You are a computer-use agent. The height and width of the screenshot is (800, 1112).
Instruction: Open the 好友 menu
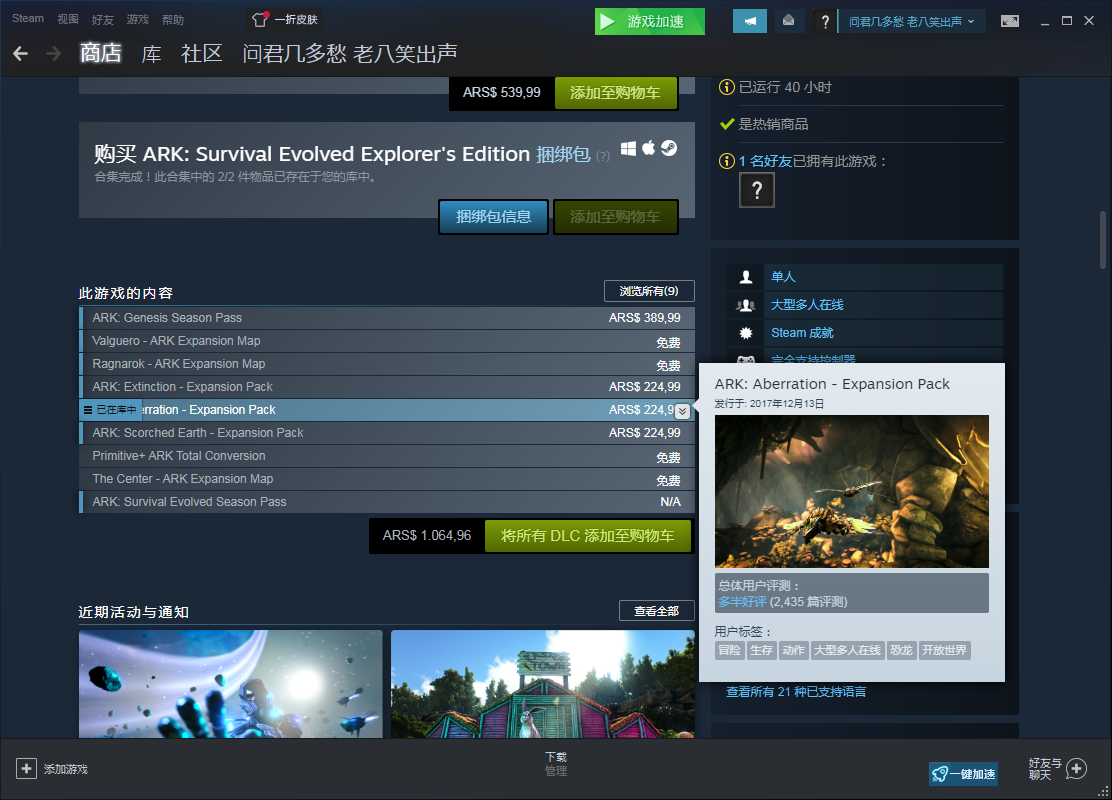coord(103,19)
